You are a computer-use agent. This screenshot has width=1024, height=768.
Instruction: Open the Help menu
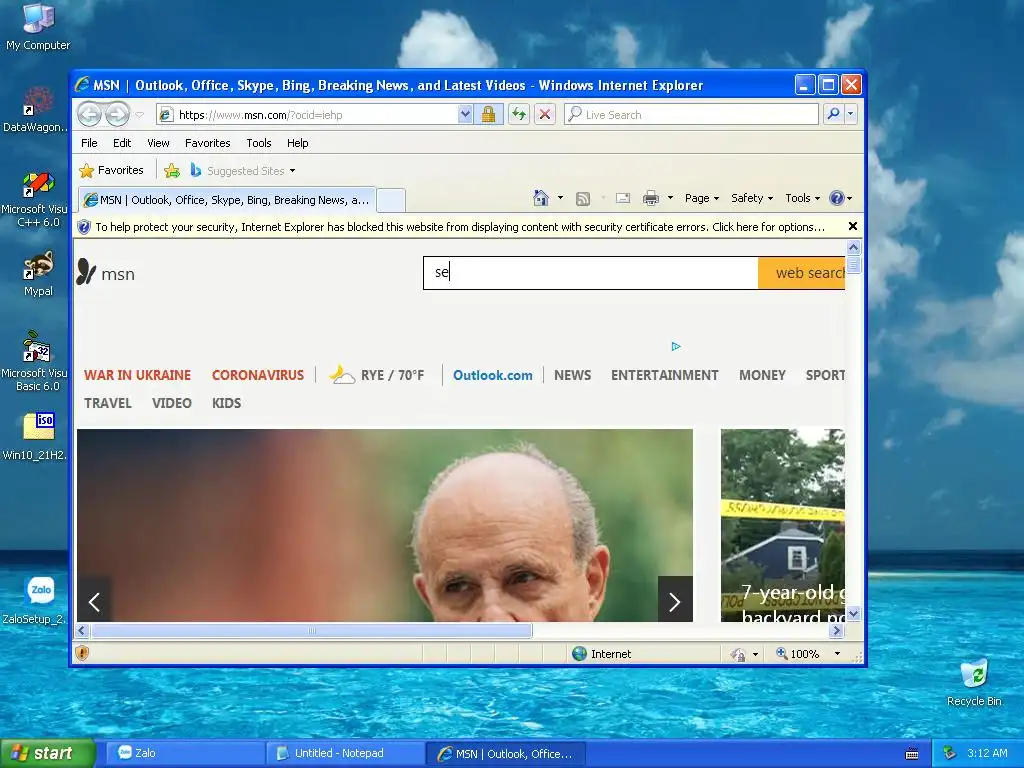tap(297, 143)
